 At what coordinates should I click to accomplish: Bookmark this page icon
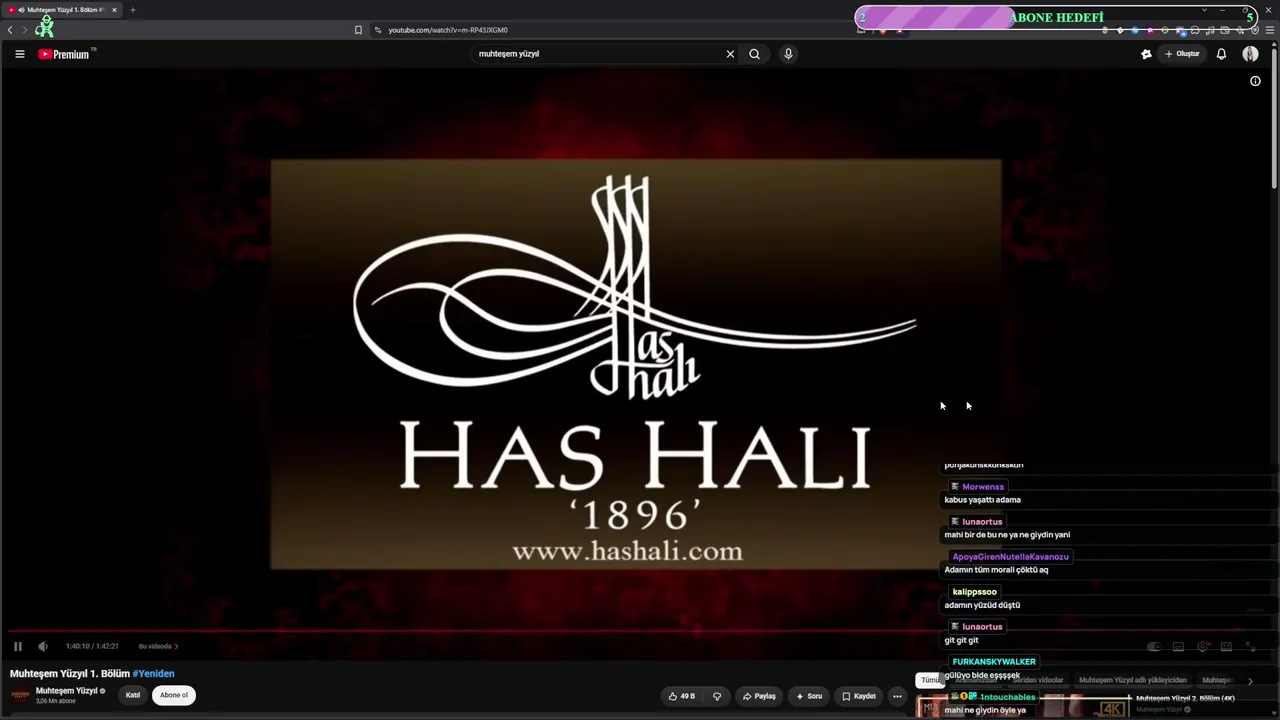point(358,30)
